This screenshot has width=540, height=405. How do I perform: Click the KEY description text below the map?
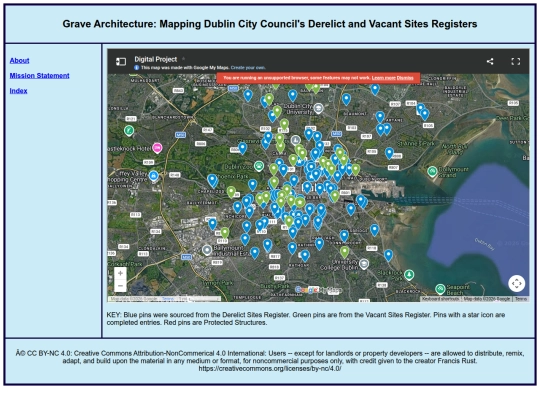(306, 319)
